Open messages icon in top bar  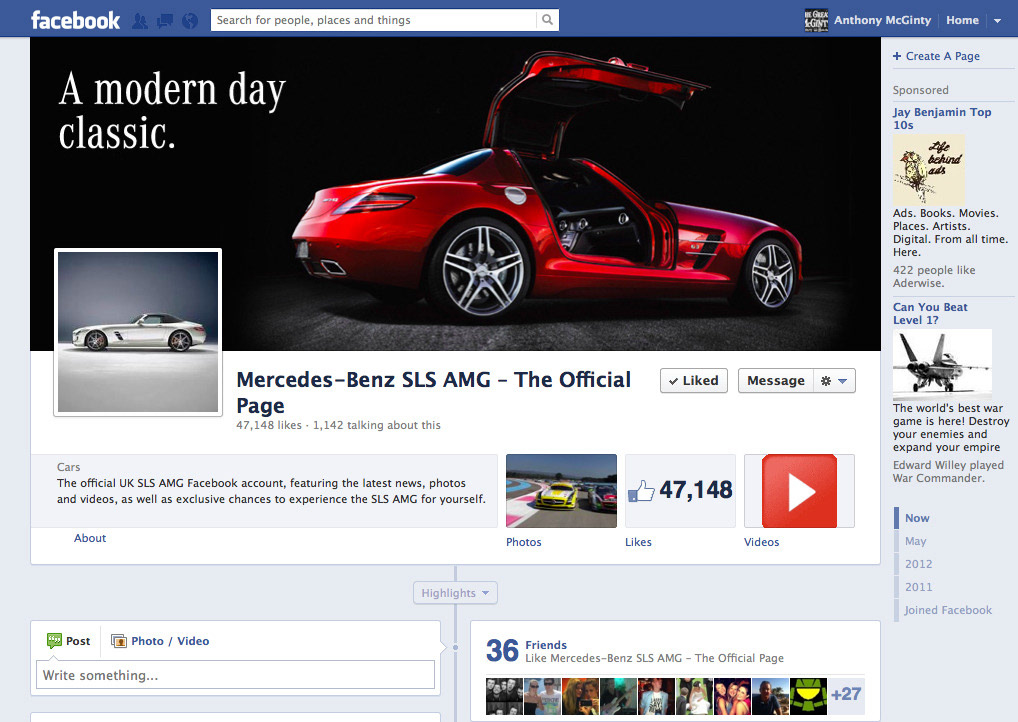tap(165, 21)
